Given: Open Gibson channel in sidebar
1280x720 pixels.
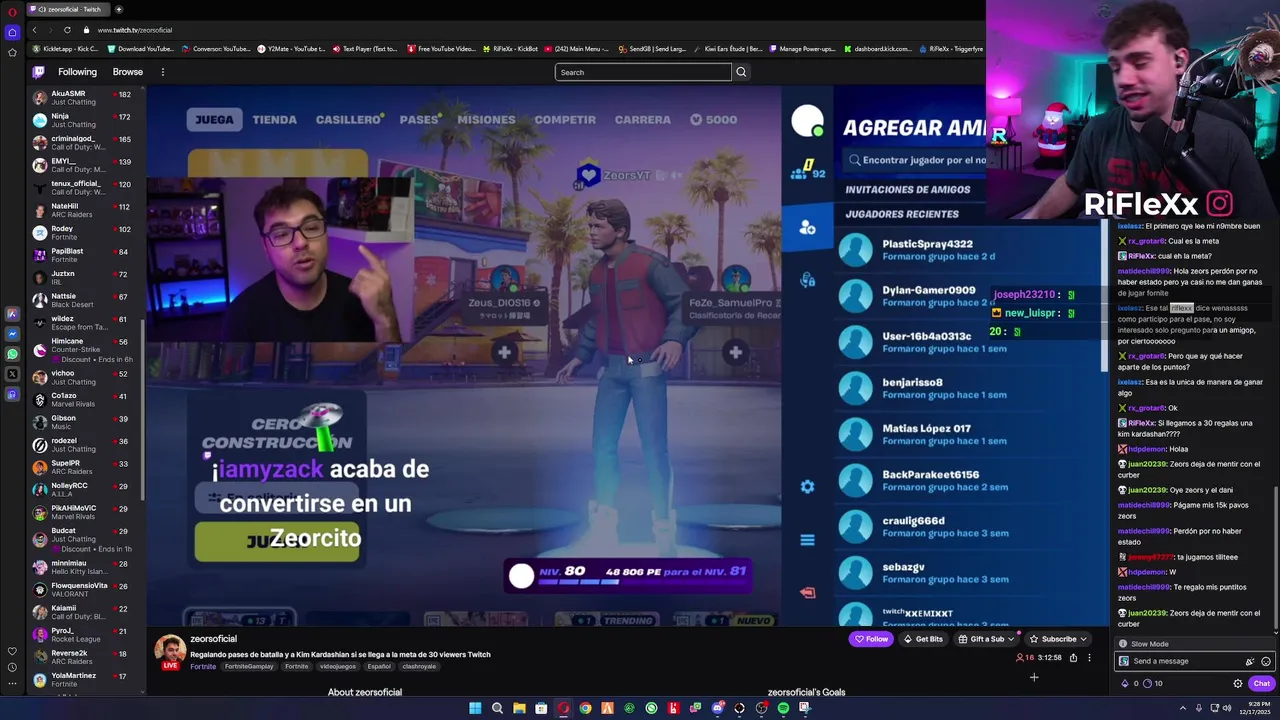Looking at the screenshot, I should pos(82,422).
